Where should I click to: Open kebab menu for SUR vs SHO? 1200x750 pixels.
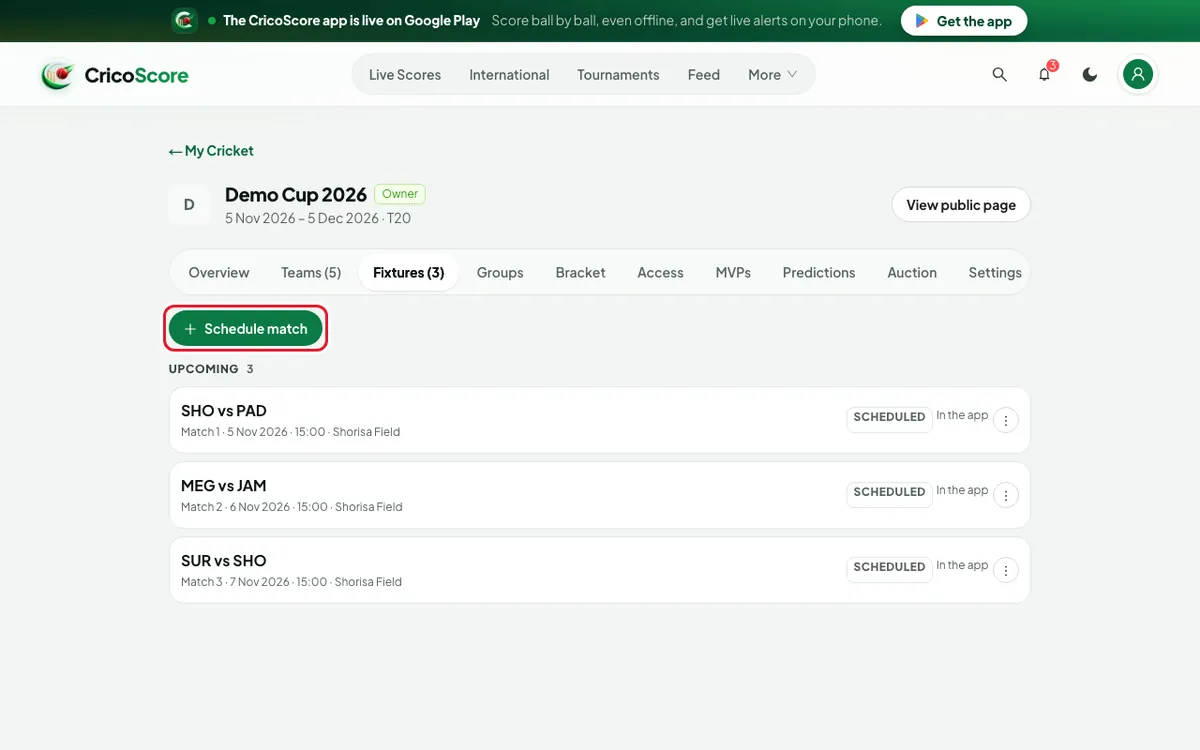click(1006, 570)
